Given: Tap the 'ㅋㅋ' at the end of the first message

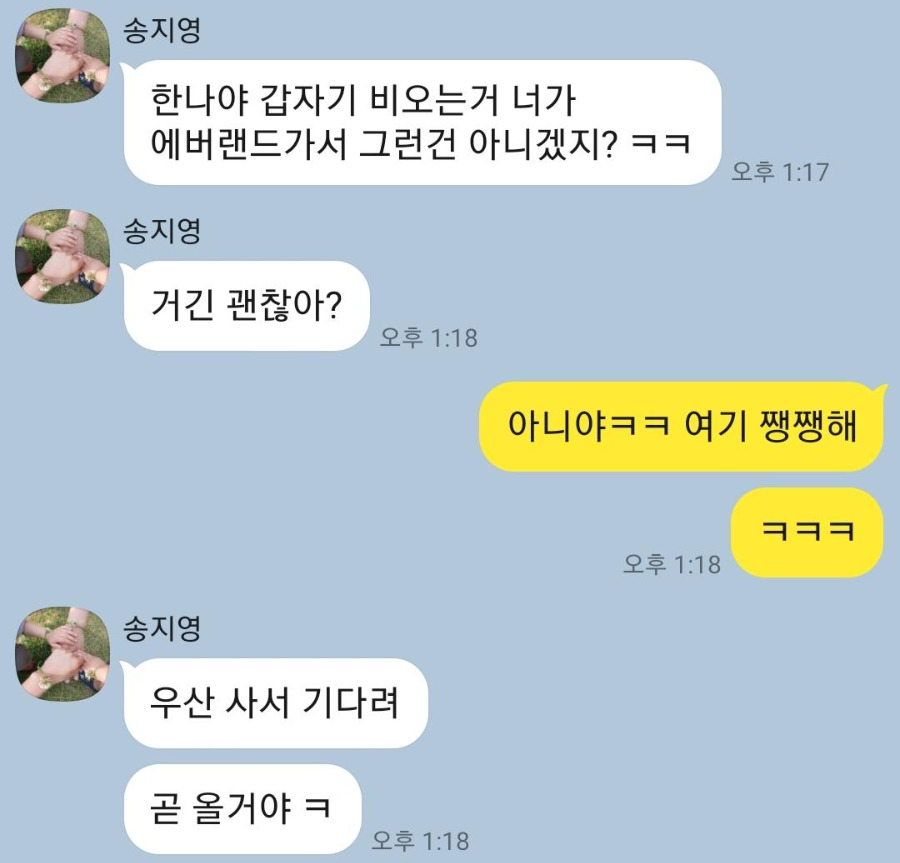Looking at the screenshot, I should 660,143.
